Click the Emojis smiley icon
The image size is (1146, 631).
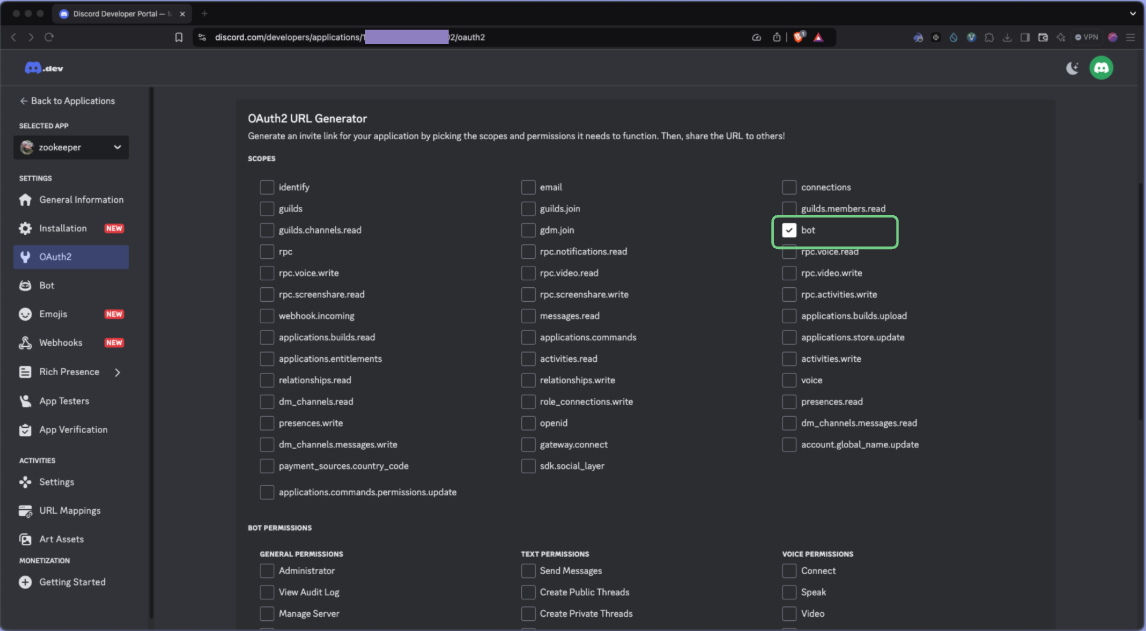pos(26,314)
